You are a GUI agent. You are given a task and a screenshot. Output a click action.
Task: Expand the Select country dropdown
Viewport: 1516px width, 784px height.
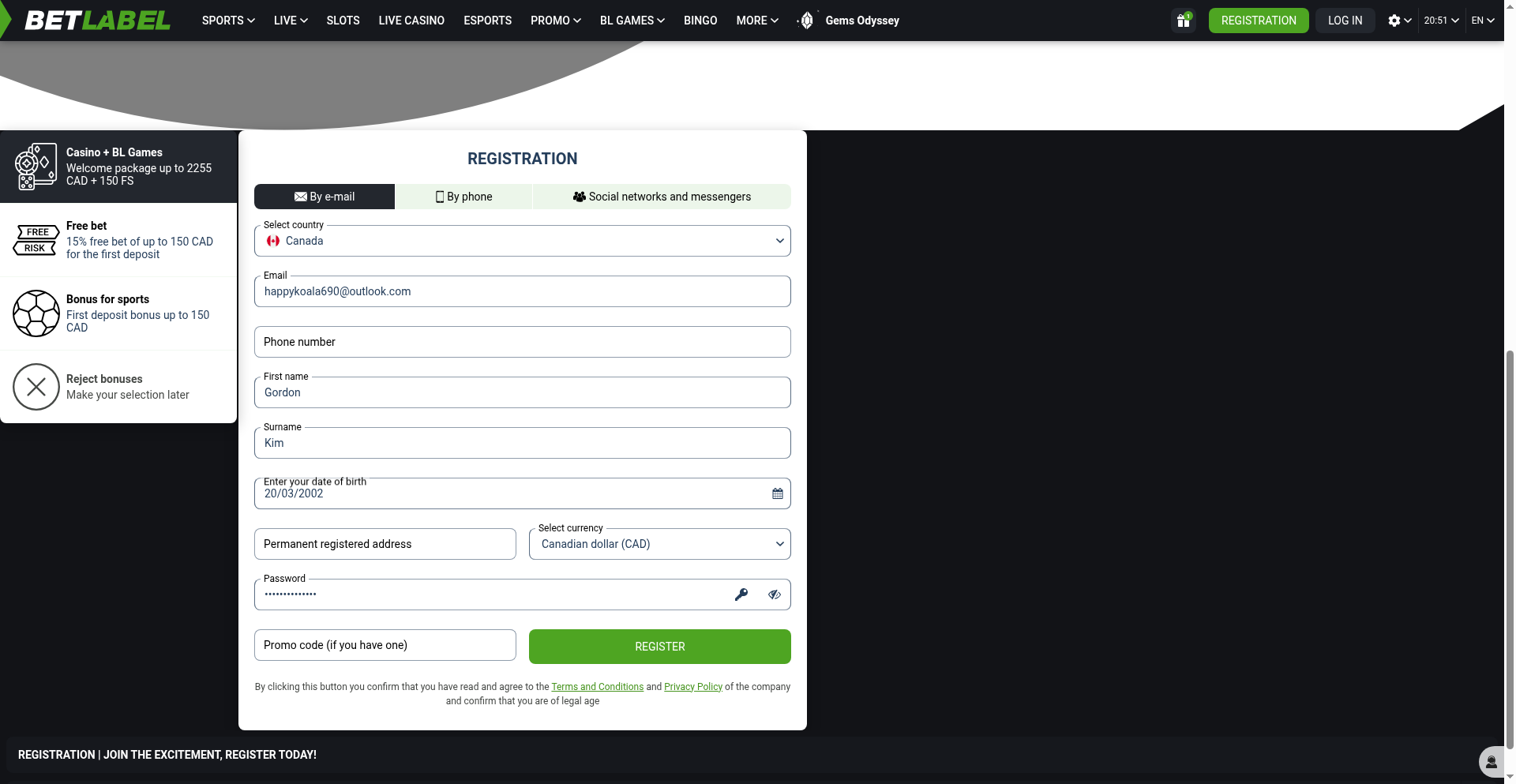(x=522, y=241)
